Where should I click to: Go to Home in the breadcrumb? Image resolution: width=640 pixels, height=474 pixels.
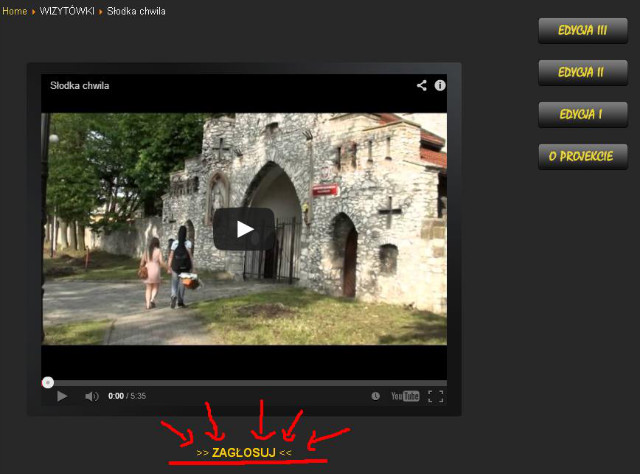15,11
